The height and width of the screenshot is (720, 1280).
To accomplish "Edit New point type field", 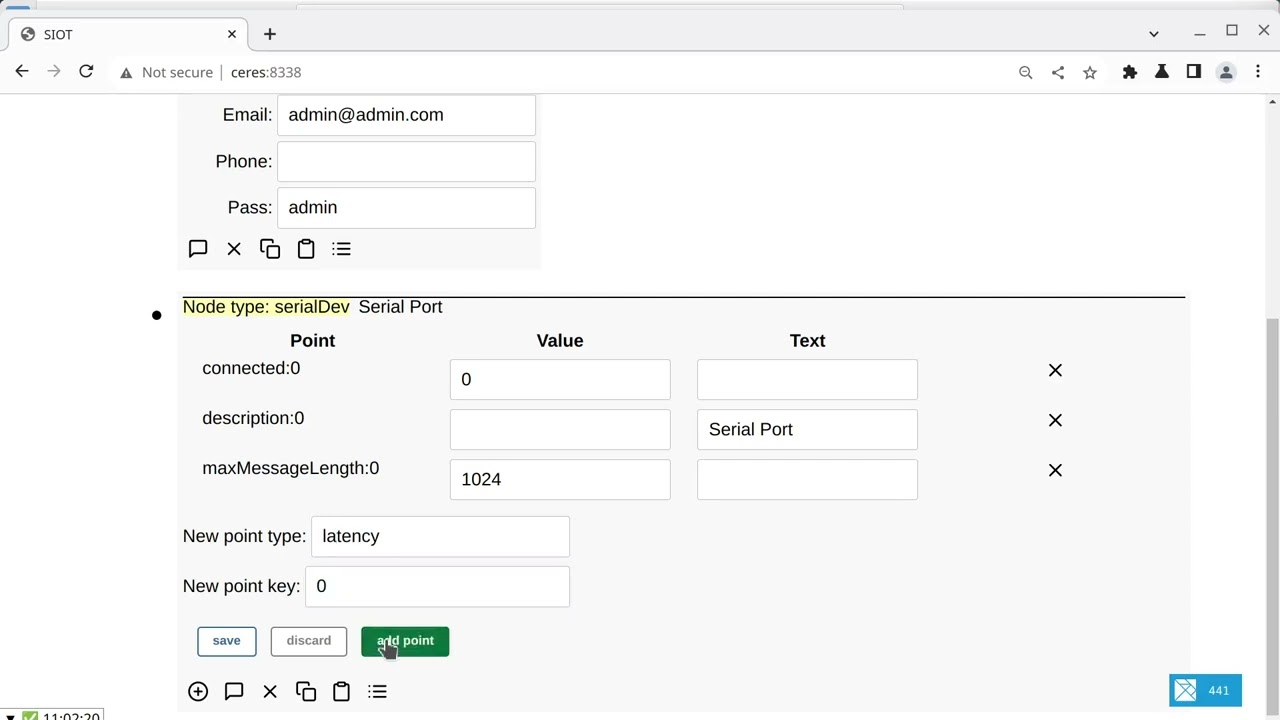I will coord(440,536).
